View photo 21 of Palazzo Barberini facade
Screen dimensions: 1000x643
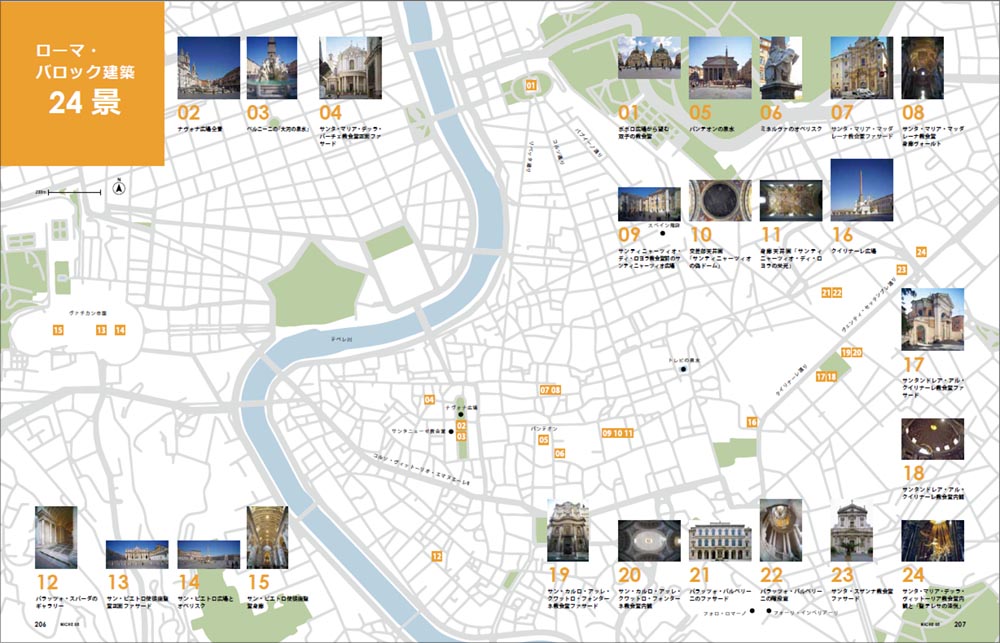pos(720,541)
